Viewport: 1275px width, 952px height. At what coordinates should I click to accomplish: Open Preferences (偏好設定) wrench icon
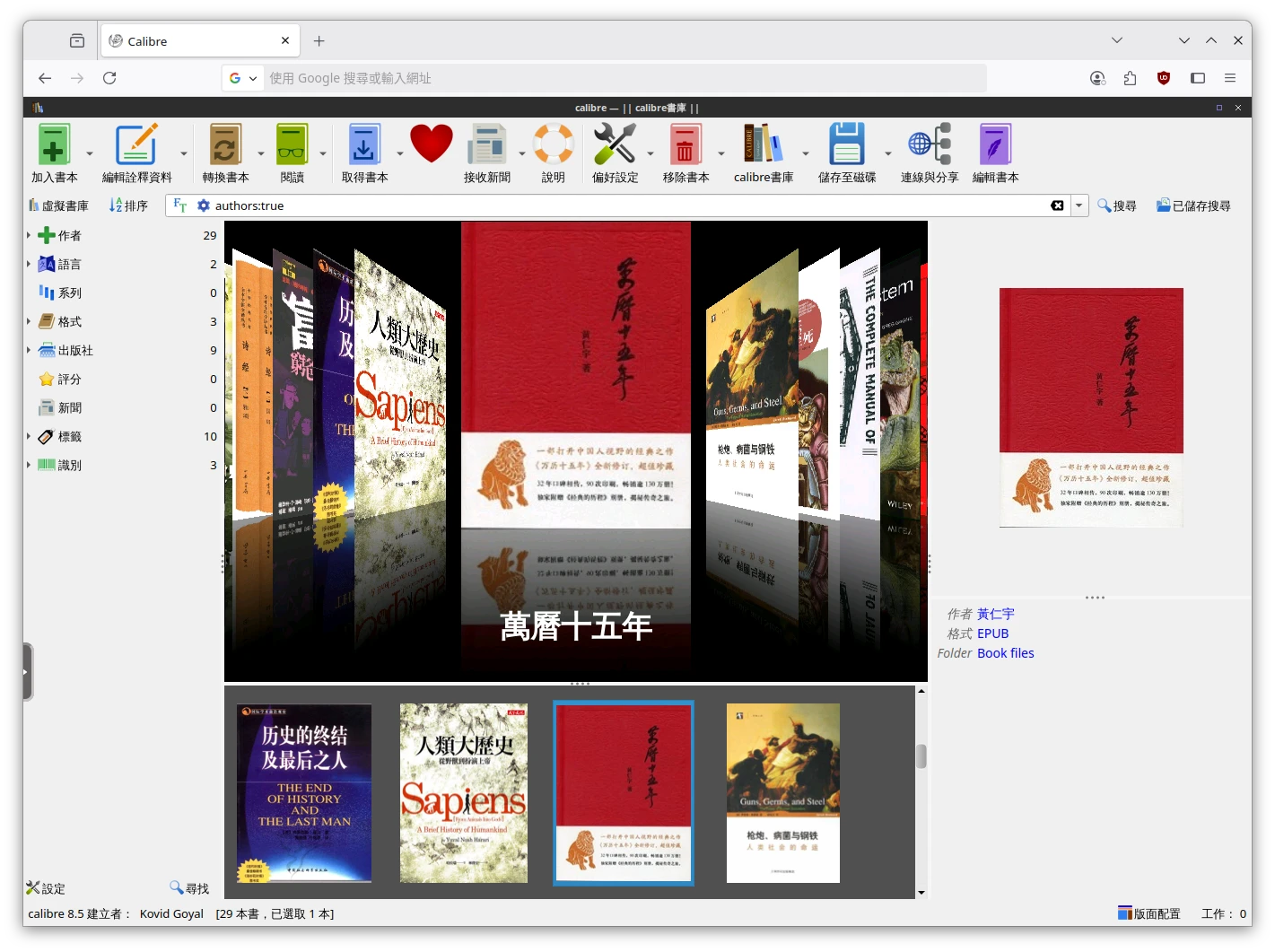point(615,145)
